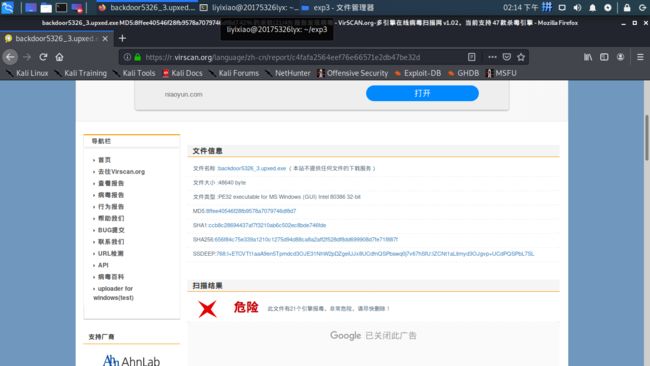
Task: Click the AhnLab vendor logo
Action: point(131,360)
